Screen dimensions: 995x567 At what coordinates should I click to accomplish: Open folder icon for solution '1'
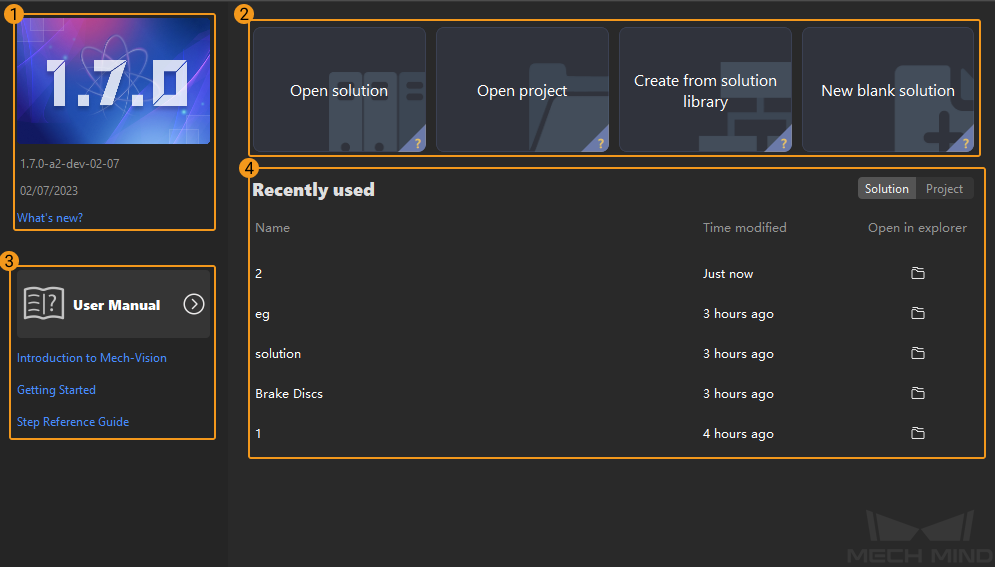click(x=918, y=434)
